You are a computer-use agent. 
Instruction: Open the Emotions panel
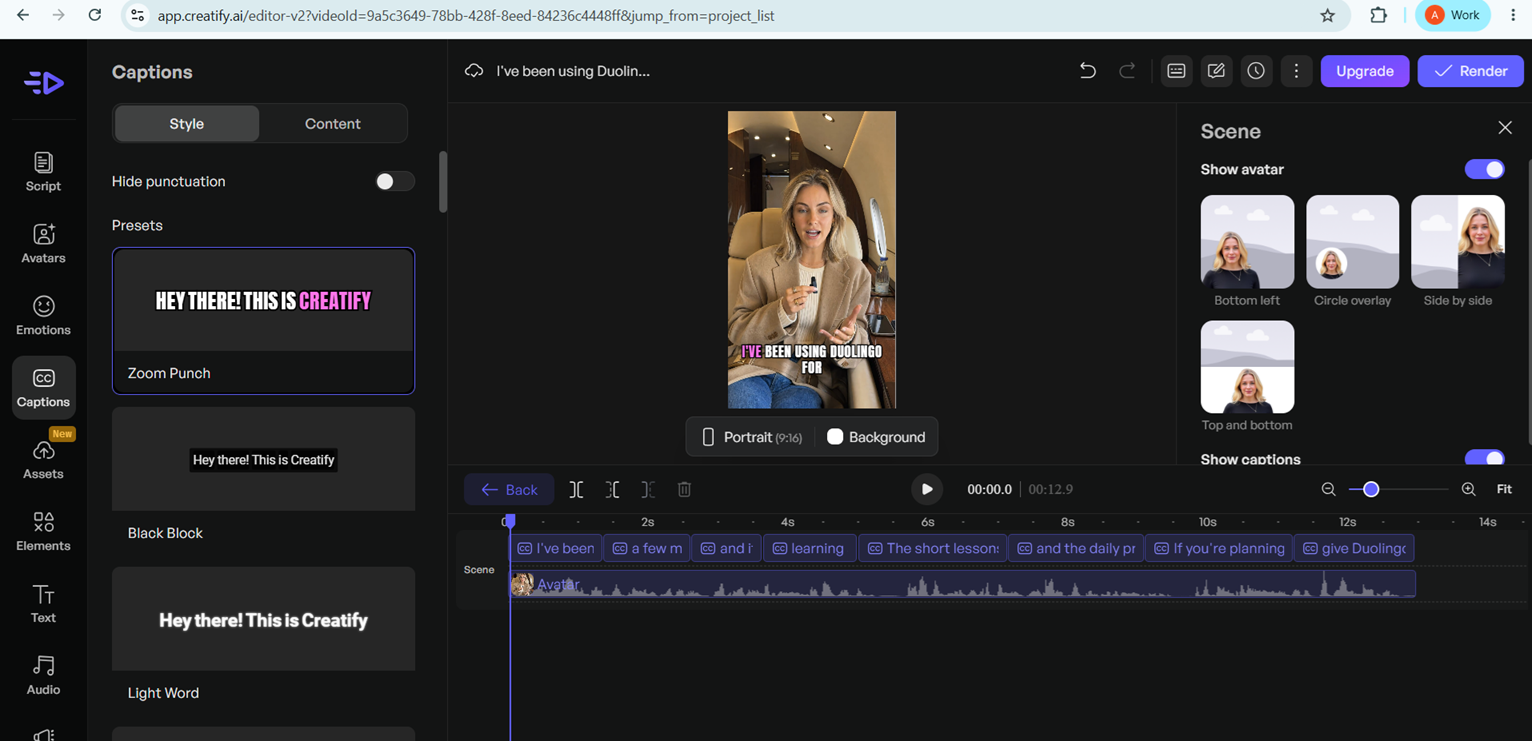43,315
